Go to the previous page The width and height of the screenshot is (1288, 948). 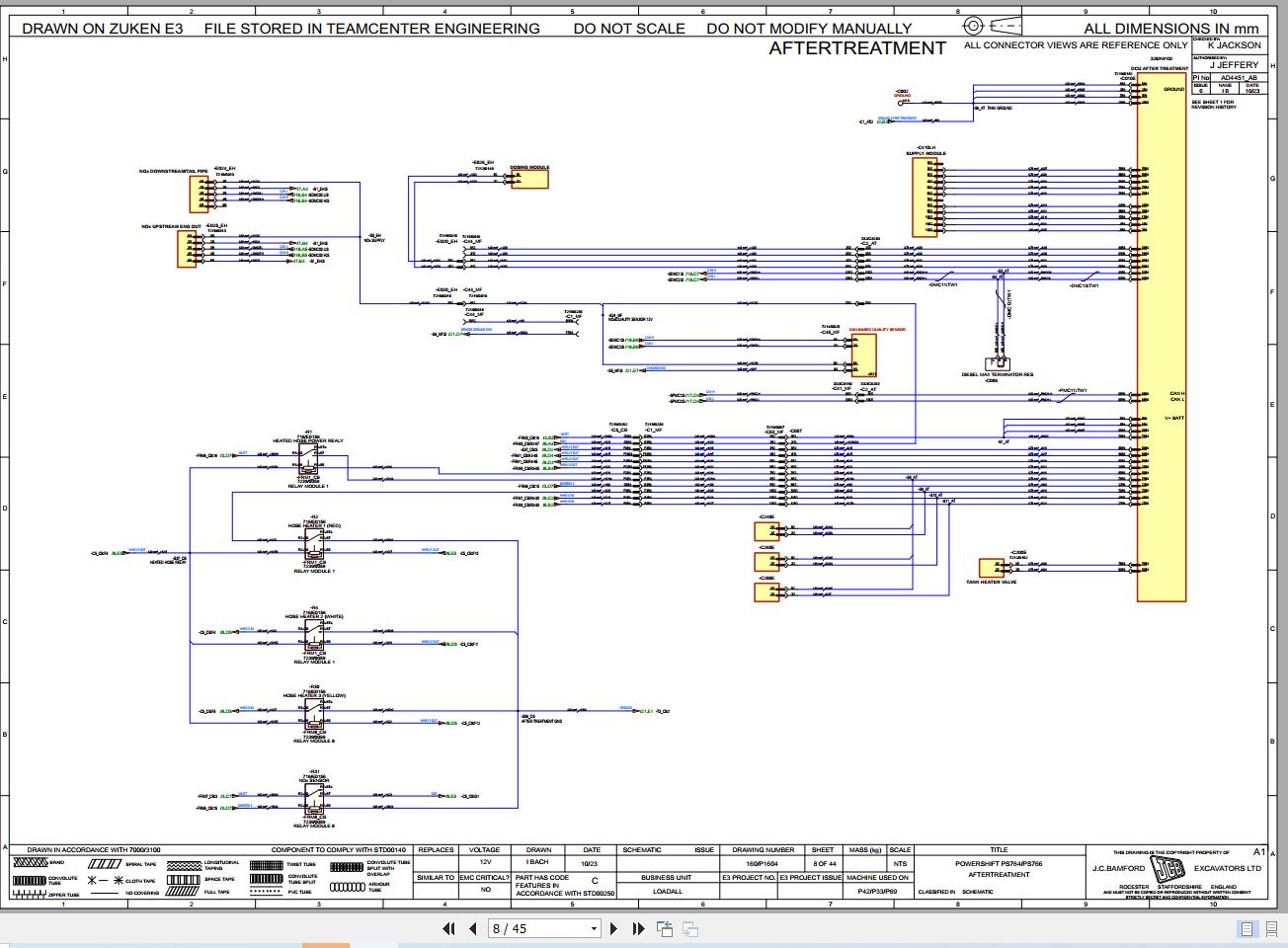point(472,928)
